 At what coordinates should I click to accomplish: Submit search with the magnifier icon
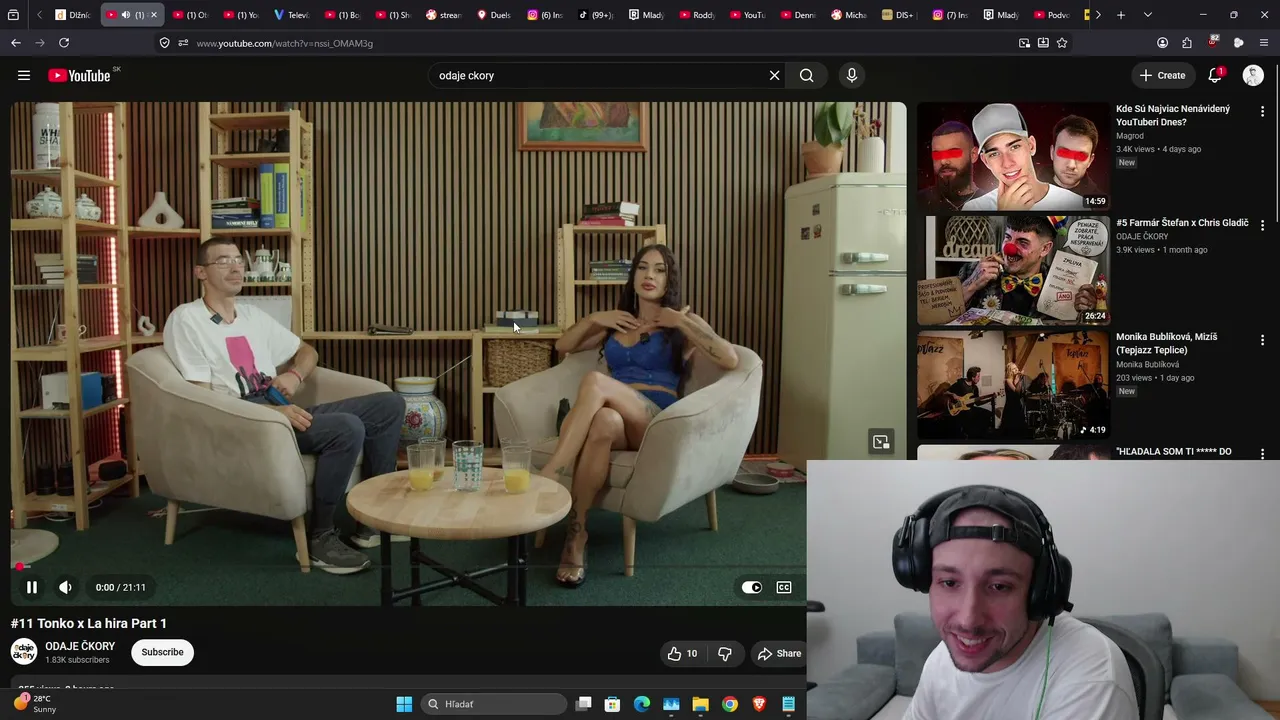(x=807, y=75)
